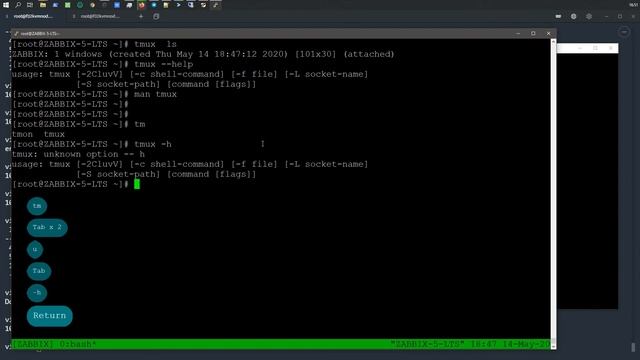Click the terminal scrollbar up arrow
This screenshot has height=360, width=640.
[x=553, y=42]
